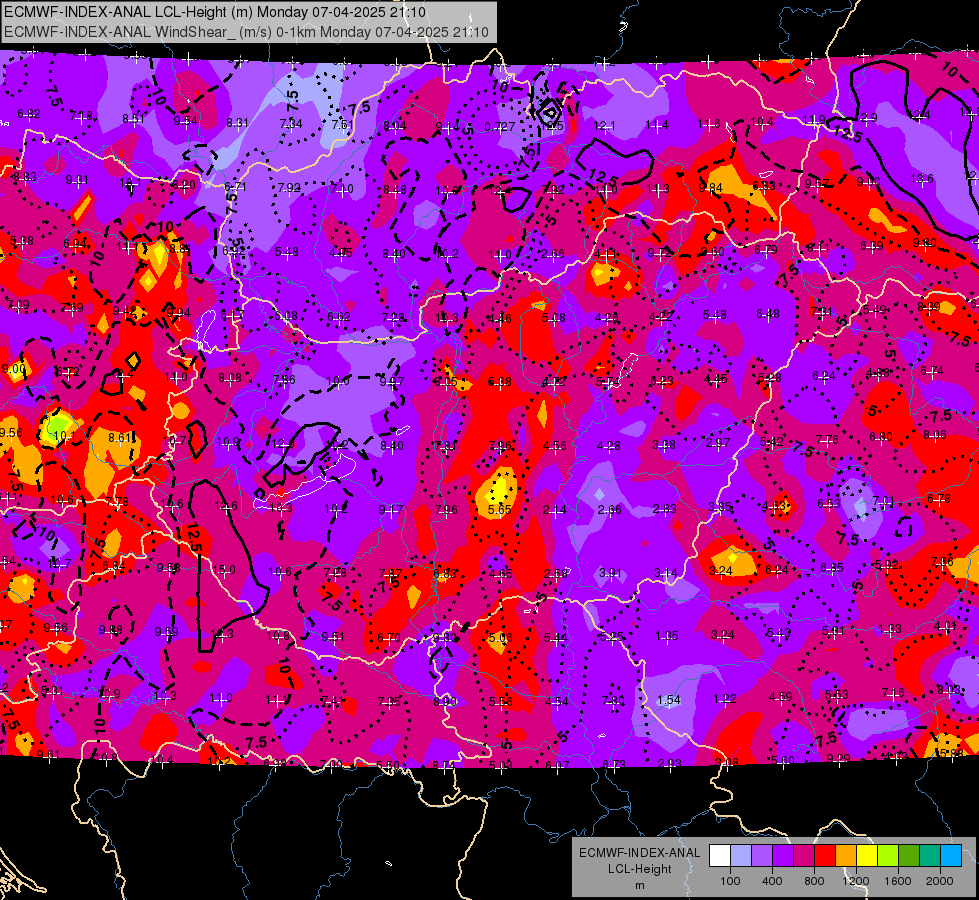Click legend label "ECMWF-INDEX-ANAL" in the legend box
Image resolution: width=979 pixels, height=900 pixels.
click(639, 853)
